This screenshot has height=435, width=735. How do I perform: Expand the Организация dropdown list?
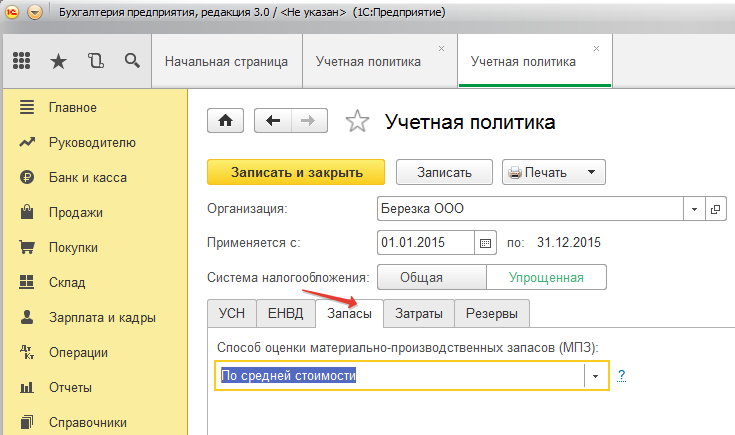[x=695, y=209]
